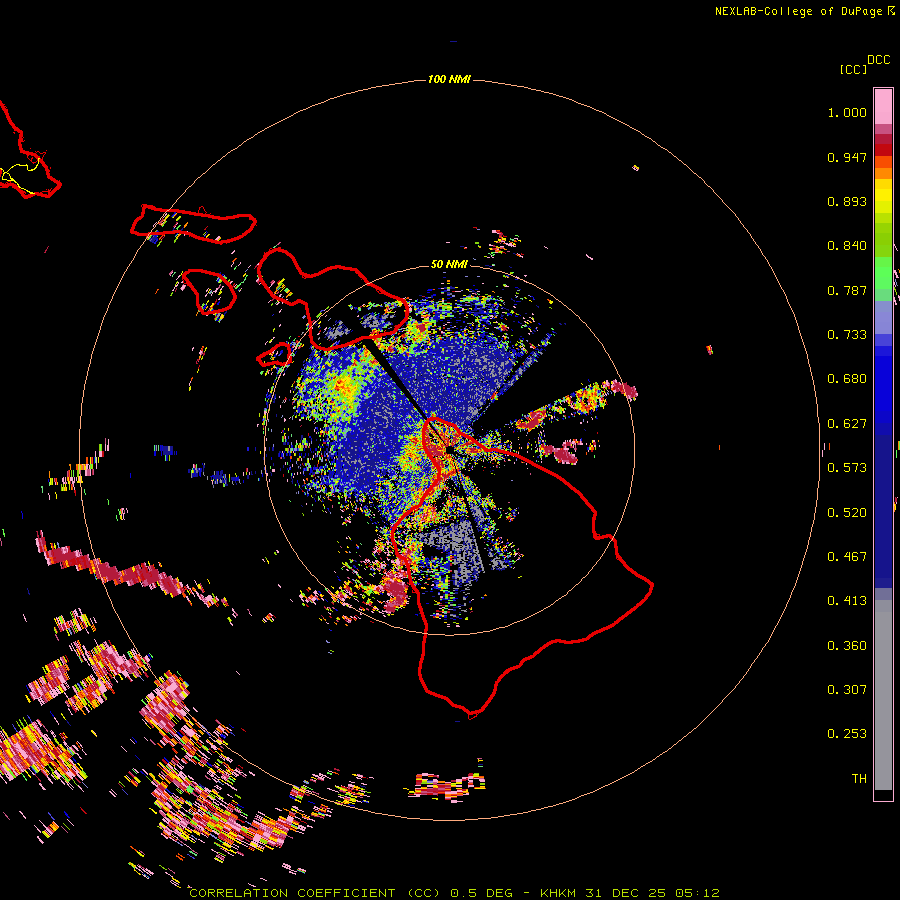Click the 0.573 scale value
Viewport: 900px width, 900px height.
pyautogui.click(x=847, y=468)
